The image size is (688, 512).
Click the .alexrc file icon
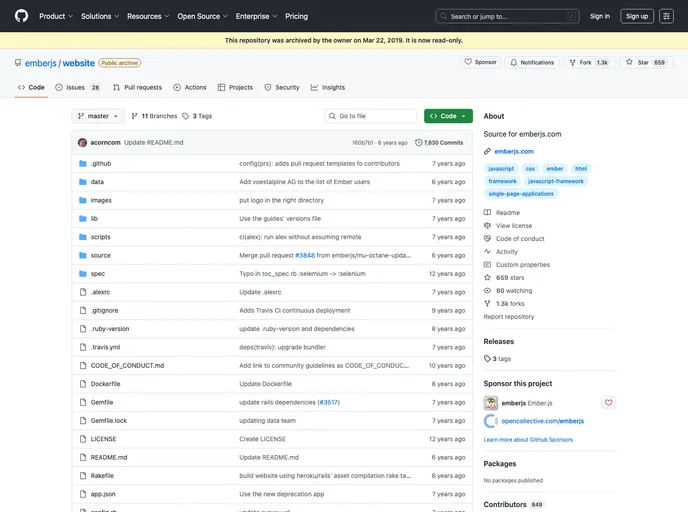(82, 292)
